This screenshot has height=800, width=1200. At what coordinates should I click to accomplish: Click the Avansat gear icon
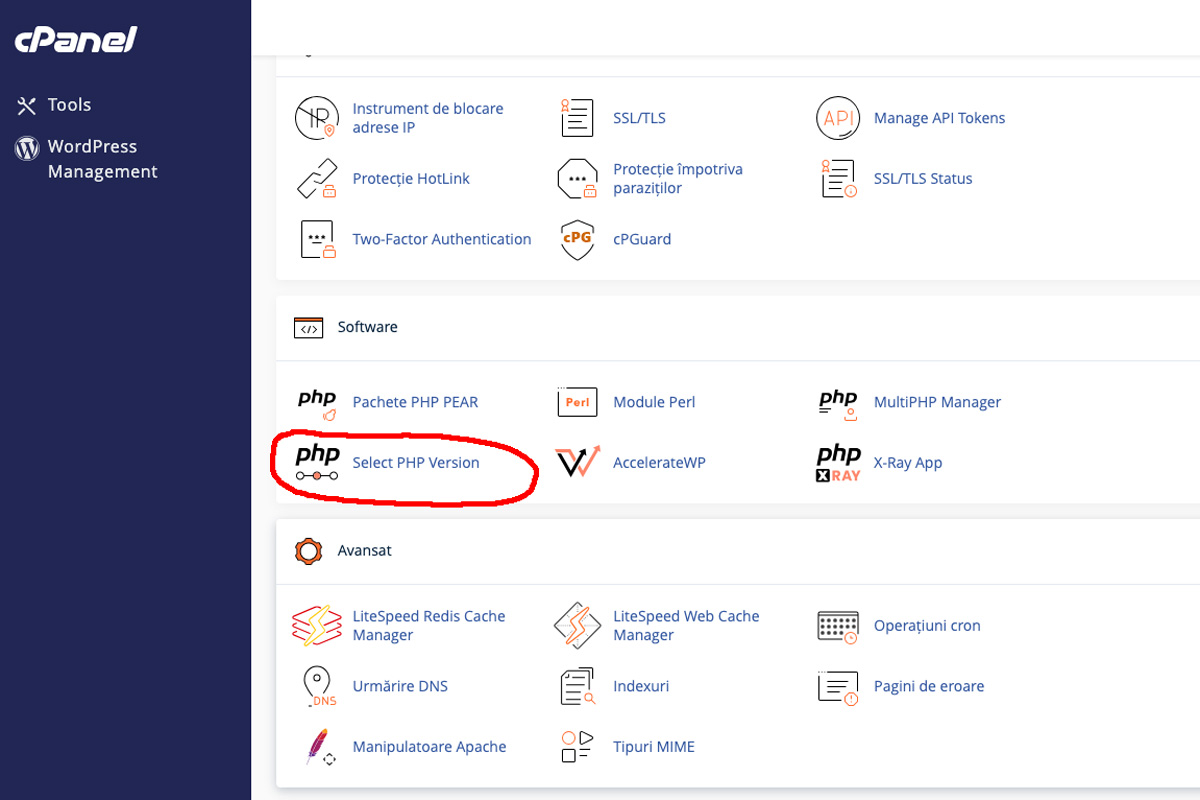click(x=308, y=551)
